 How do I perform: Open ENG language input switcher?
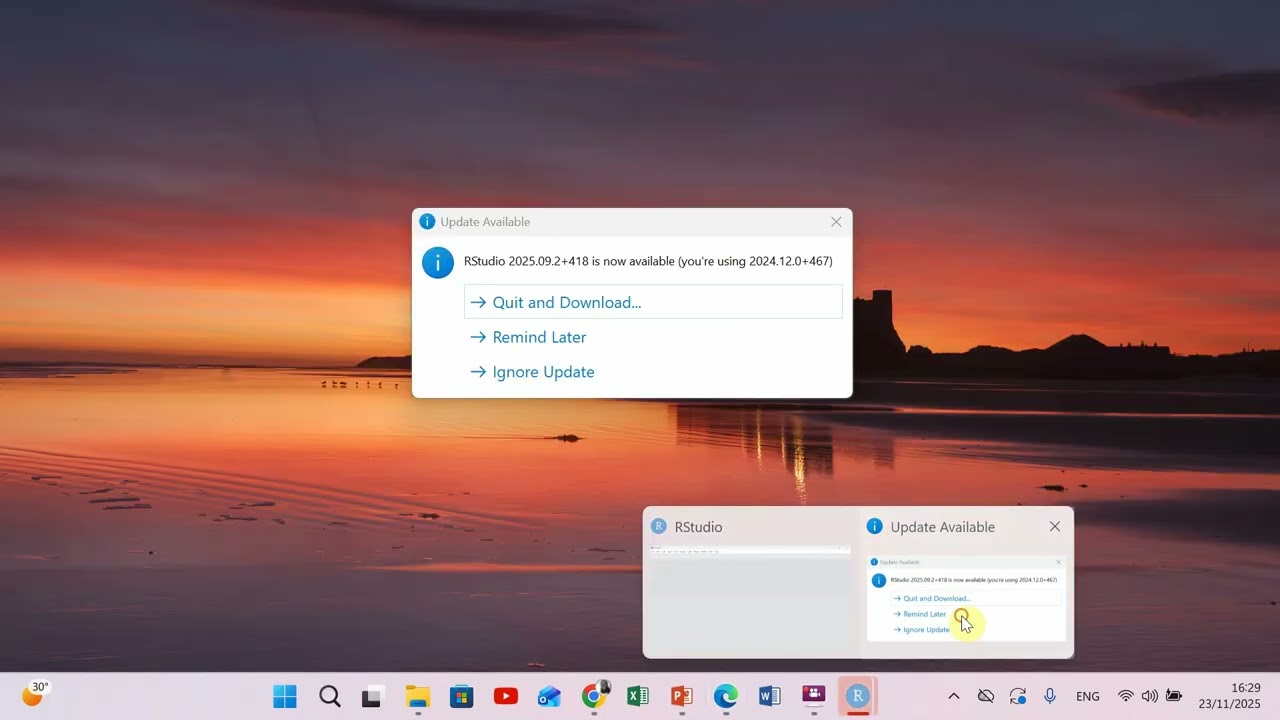click(1088, 696)
